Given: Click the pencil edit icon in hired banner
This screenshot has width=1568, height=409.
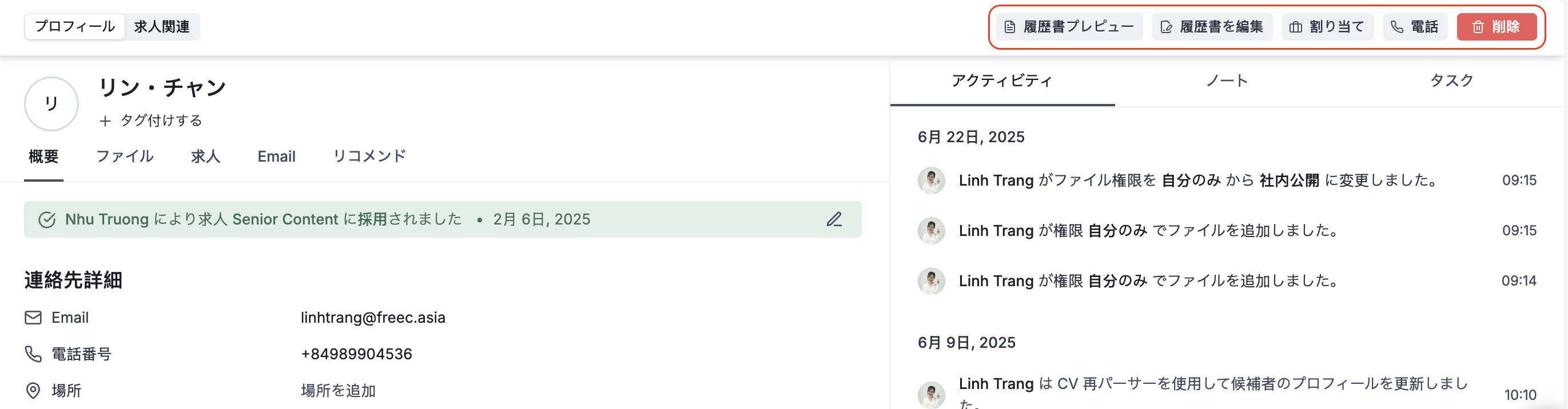Looking at the screenshot, I should click(x=834, y=219).
